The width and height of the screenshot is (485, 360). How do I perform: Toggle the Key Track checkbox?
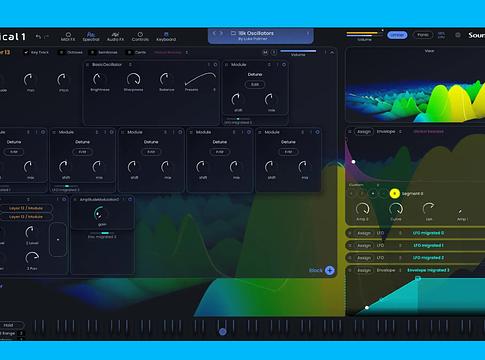click(26, 52)
